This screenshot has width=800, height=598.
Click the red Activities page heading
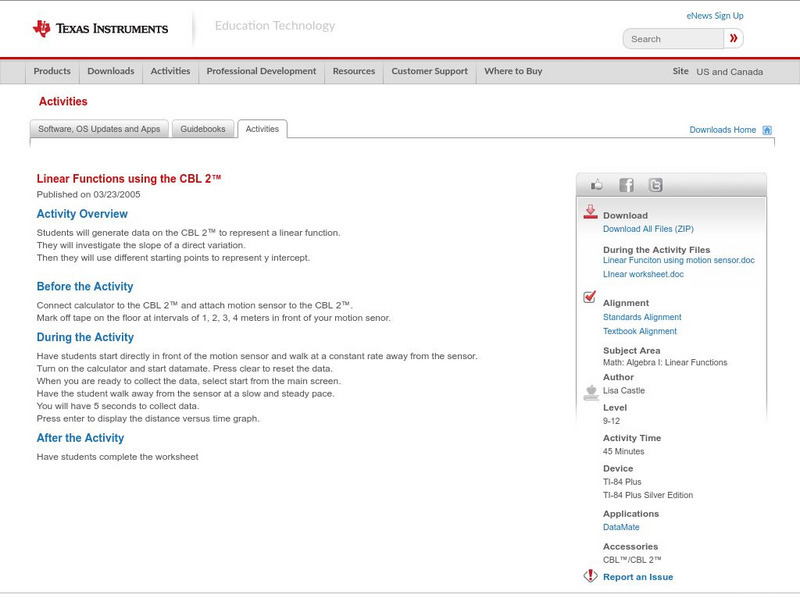click(x=63, y=102)
